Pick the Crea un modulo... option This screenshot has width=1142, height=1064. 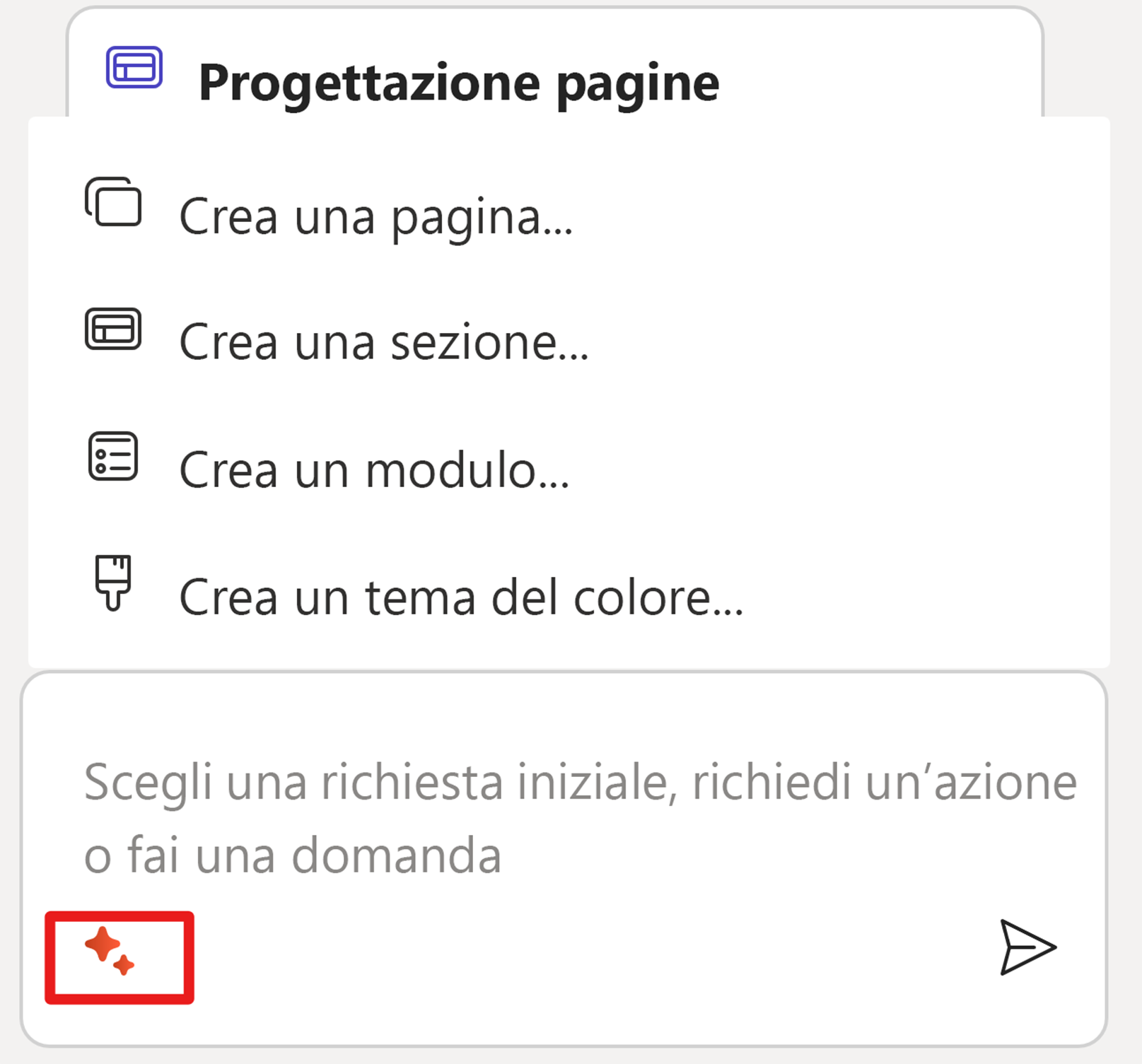(569, 470)
